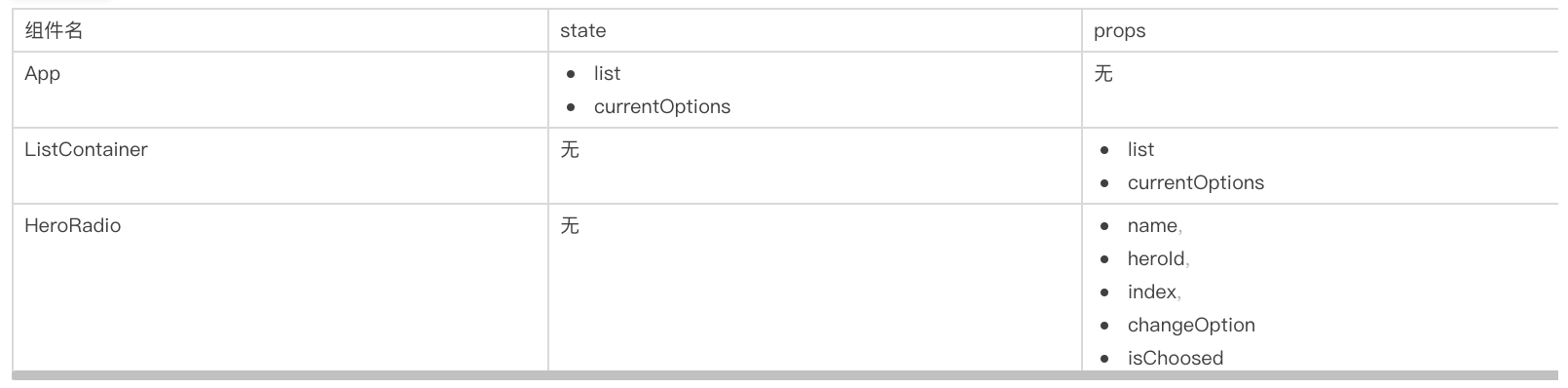1568x388 pixels.
Task: Select the HeroRadio component name cell
Action: 280,288
